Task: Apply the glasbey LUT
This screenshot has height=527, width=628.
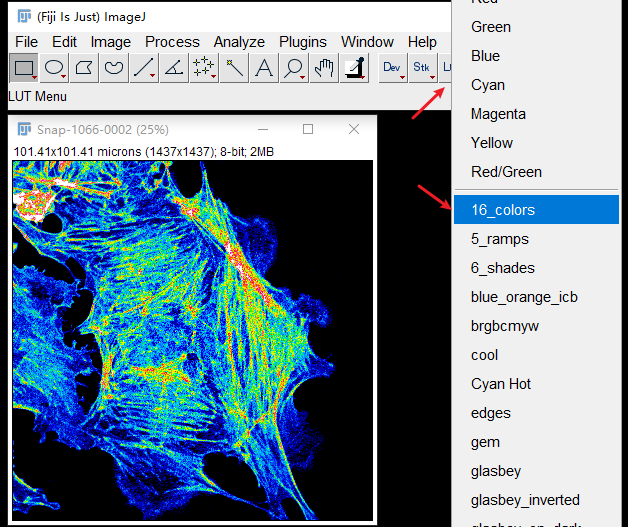Action: [x=536, y=471]
